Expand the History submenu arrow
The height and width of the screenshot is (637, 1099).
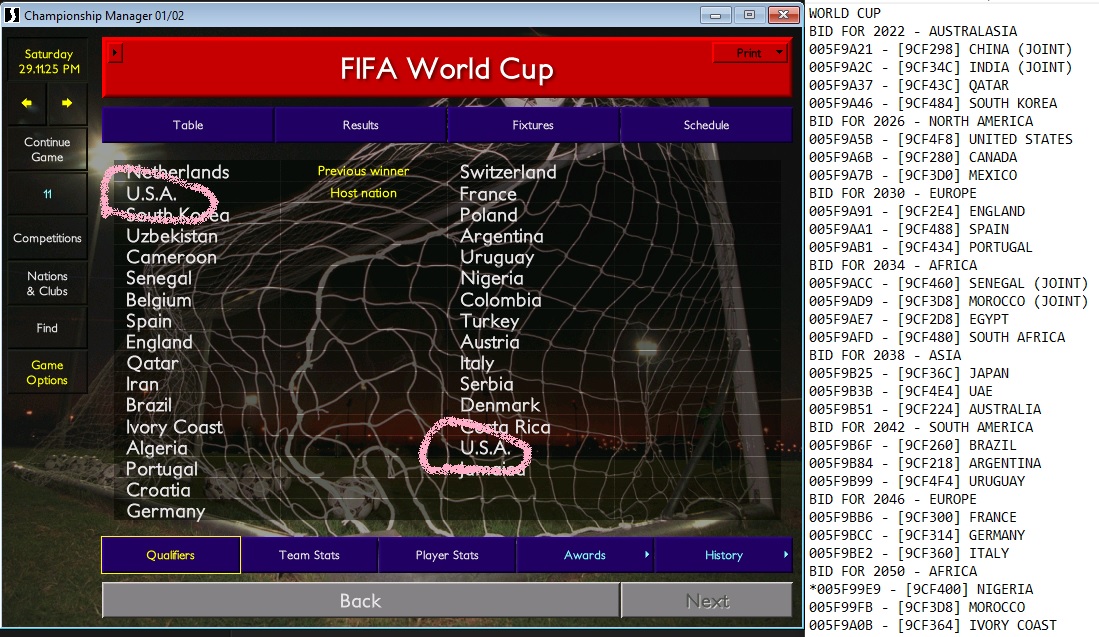[x=785, y=554]
